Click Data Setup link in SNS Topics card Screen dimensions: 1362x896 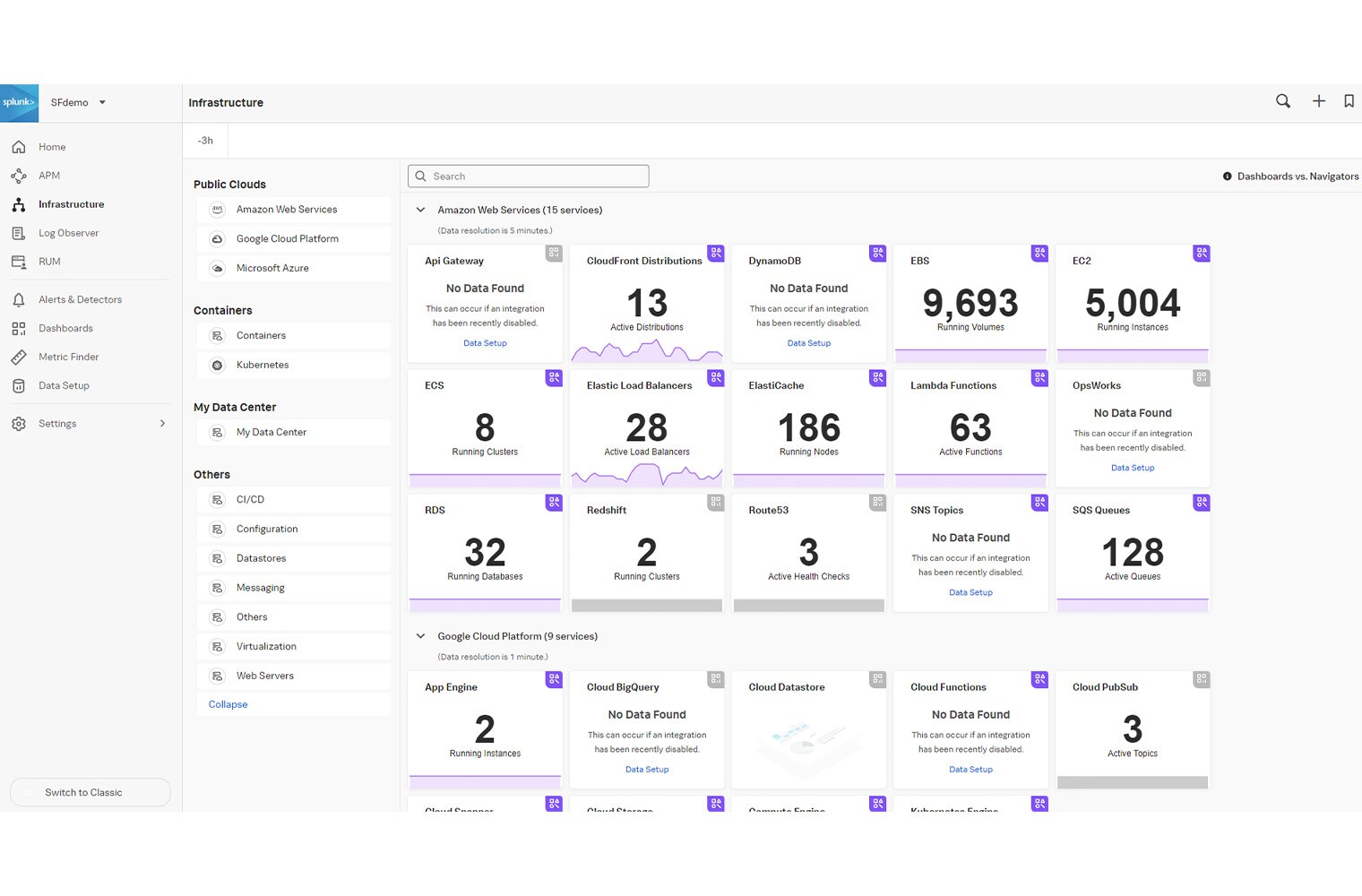pos(970,592)
